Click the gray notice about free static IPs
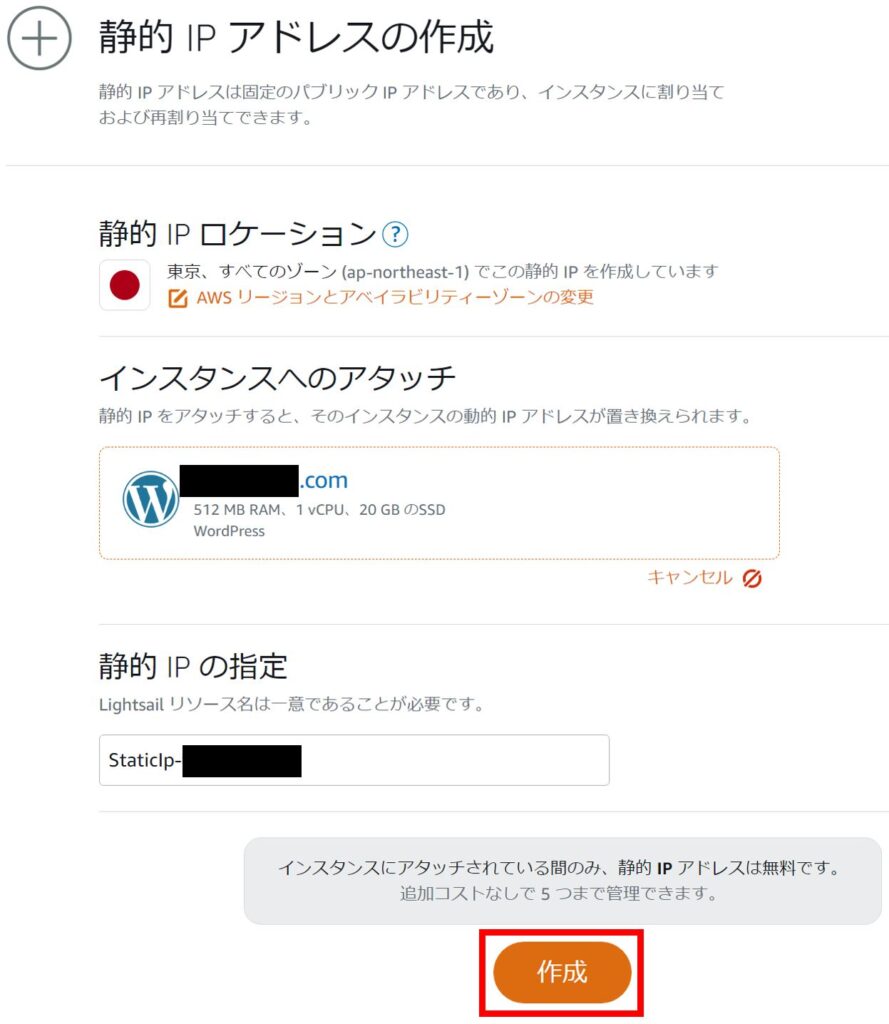889x1024 pixels. (x=562, y=880)
